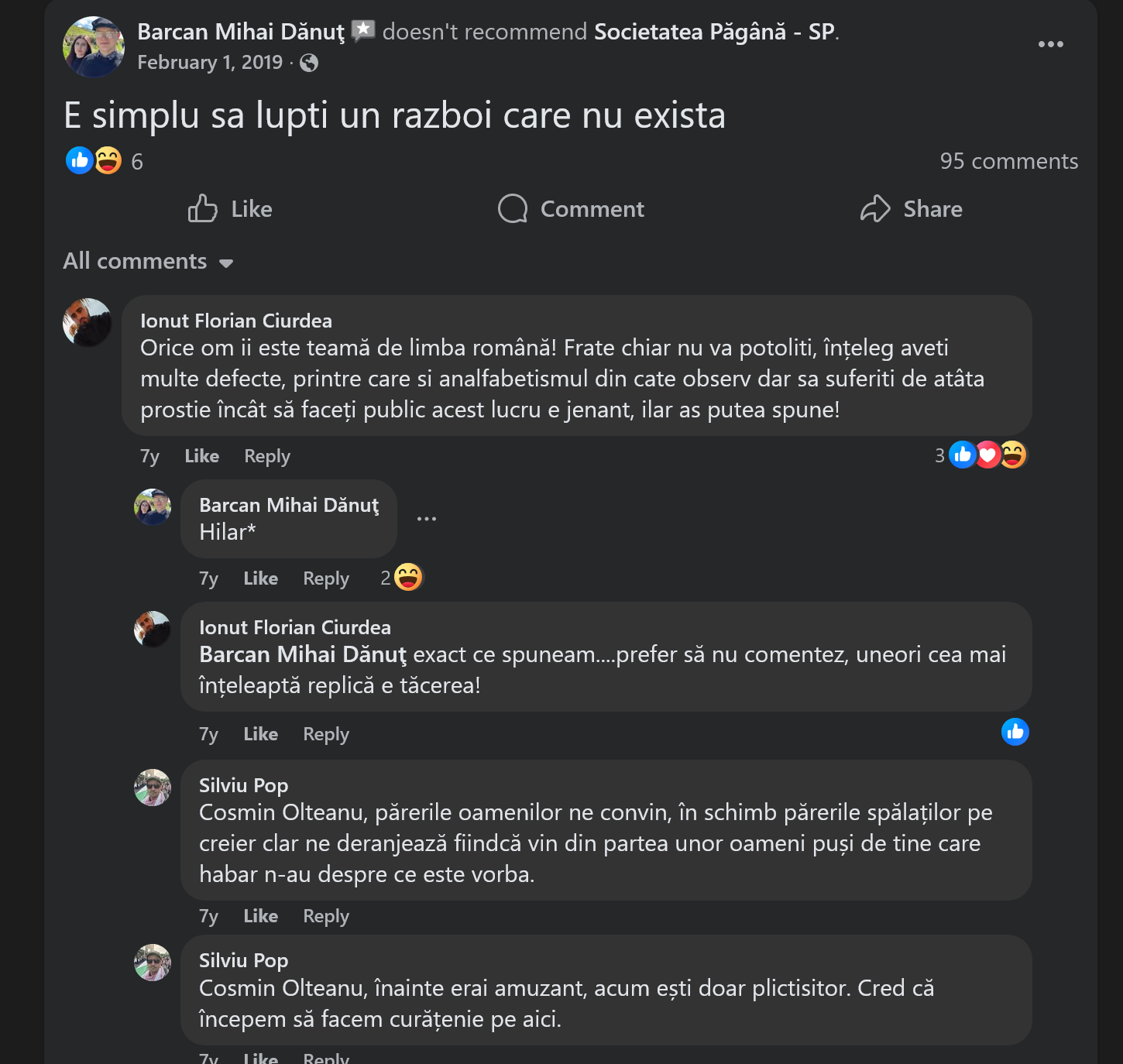Screen dimensions: 1123x1064
Task: Open the 95 comments link
Action: (1008, 161)
